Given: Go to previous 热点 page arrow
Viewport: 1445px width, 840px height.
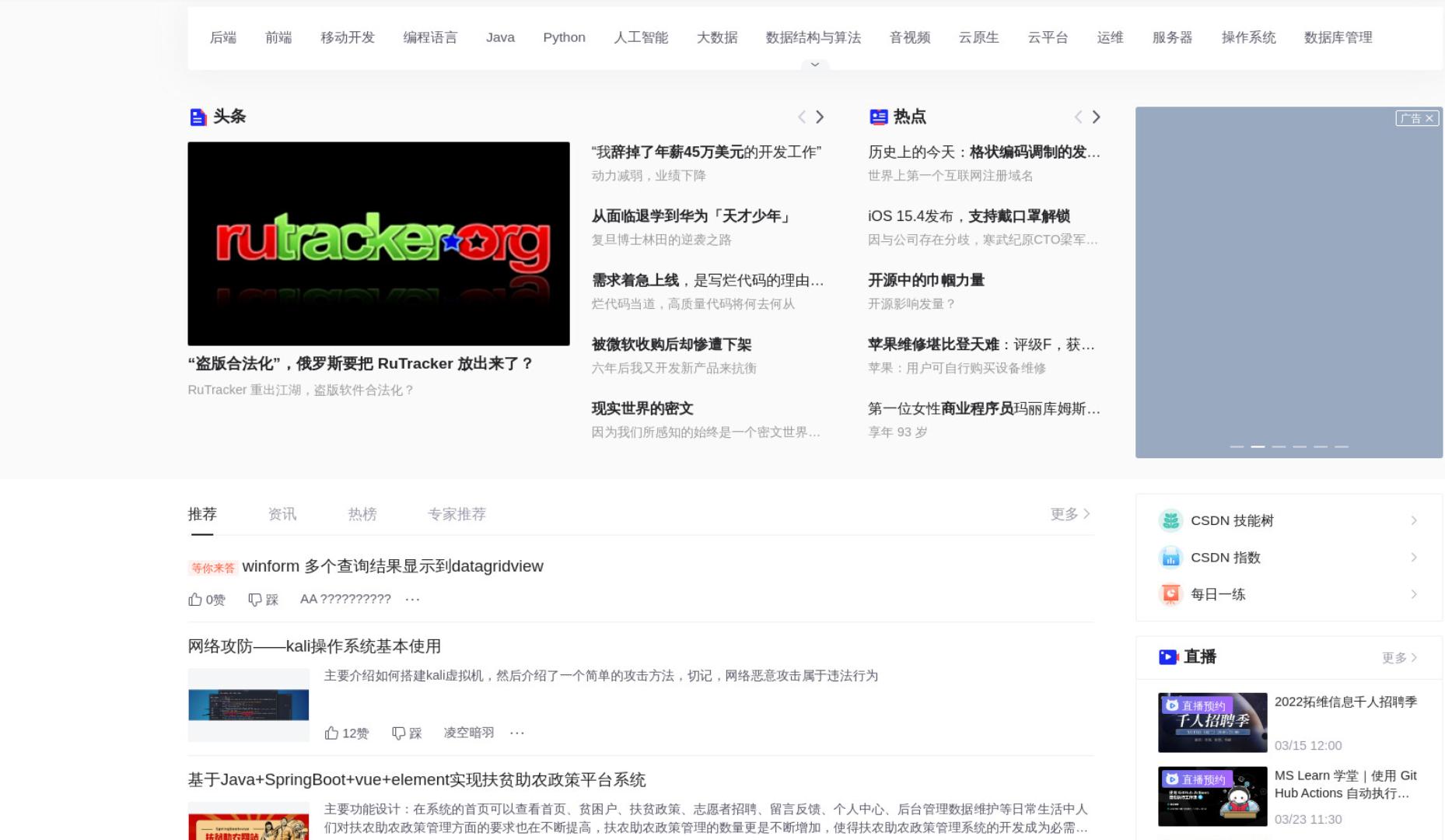Looking at the screenshot, I should coord(1078,117).
